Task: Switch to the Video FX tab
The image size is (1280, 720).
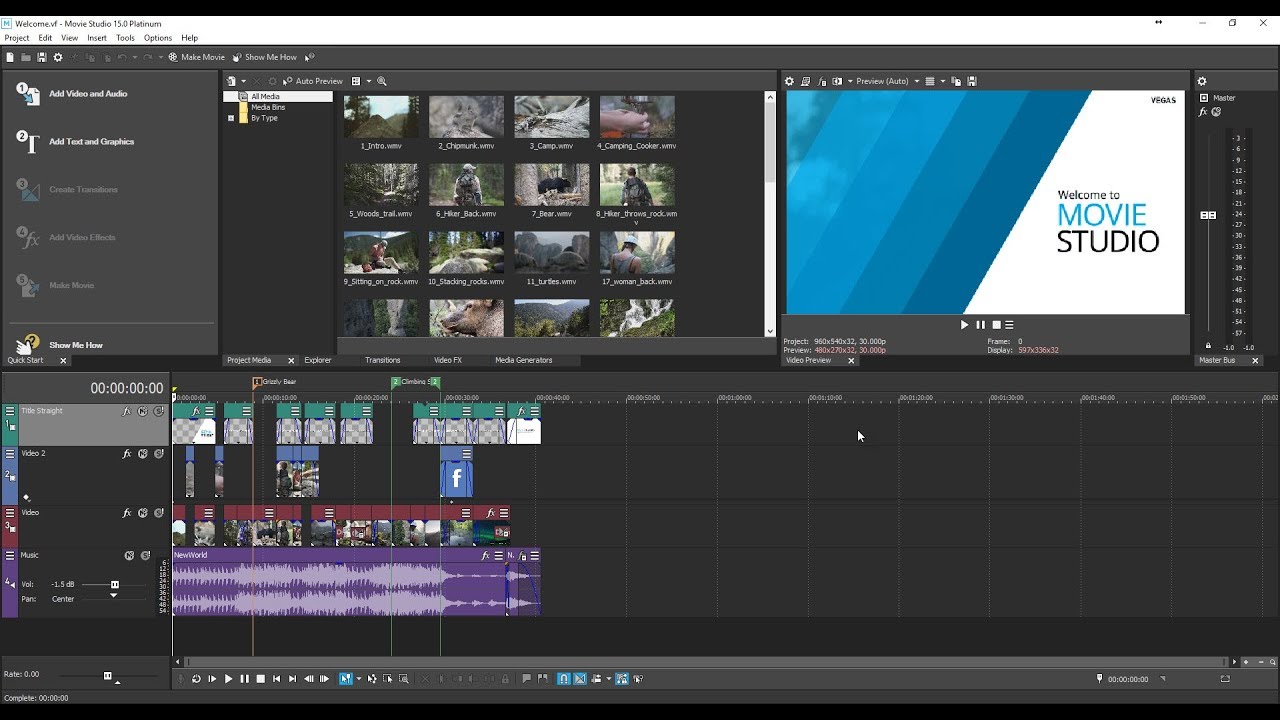Action: click(448, 360)
